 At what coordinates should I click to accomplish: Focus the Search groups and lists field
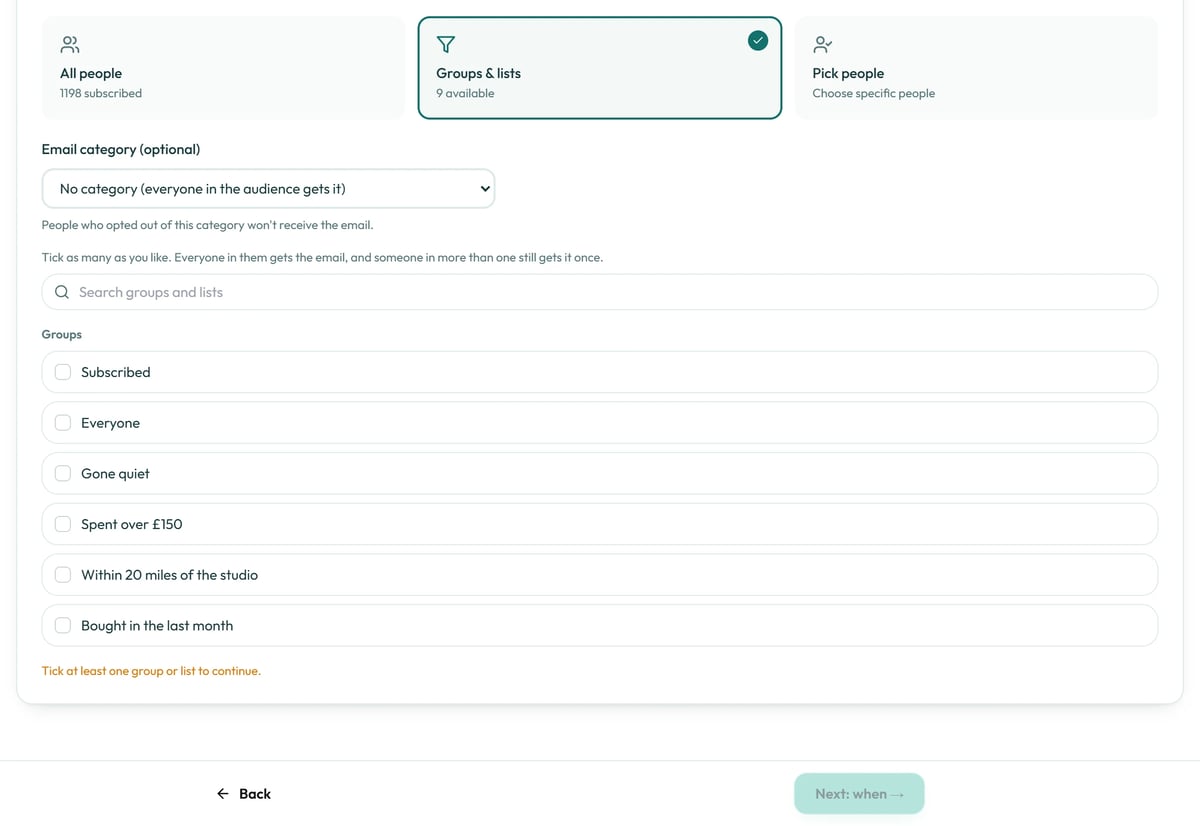(600, 292)
